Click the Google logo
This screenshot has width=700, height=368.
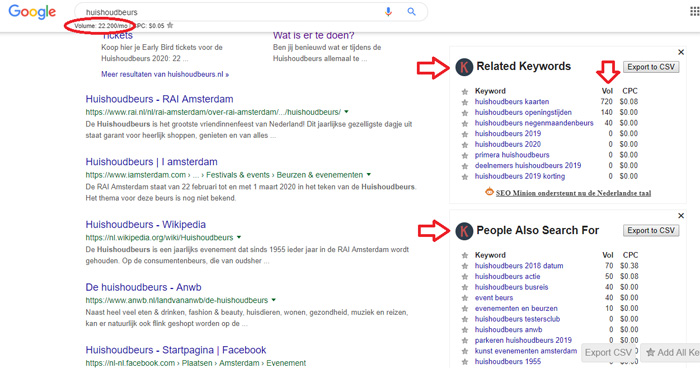[32, 12]
